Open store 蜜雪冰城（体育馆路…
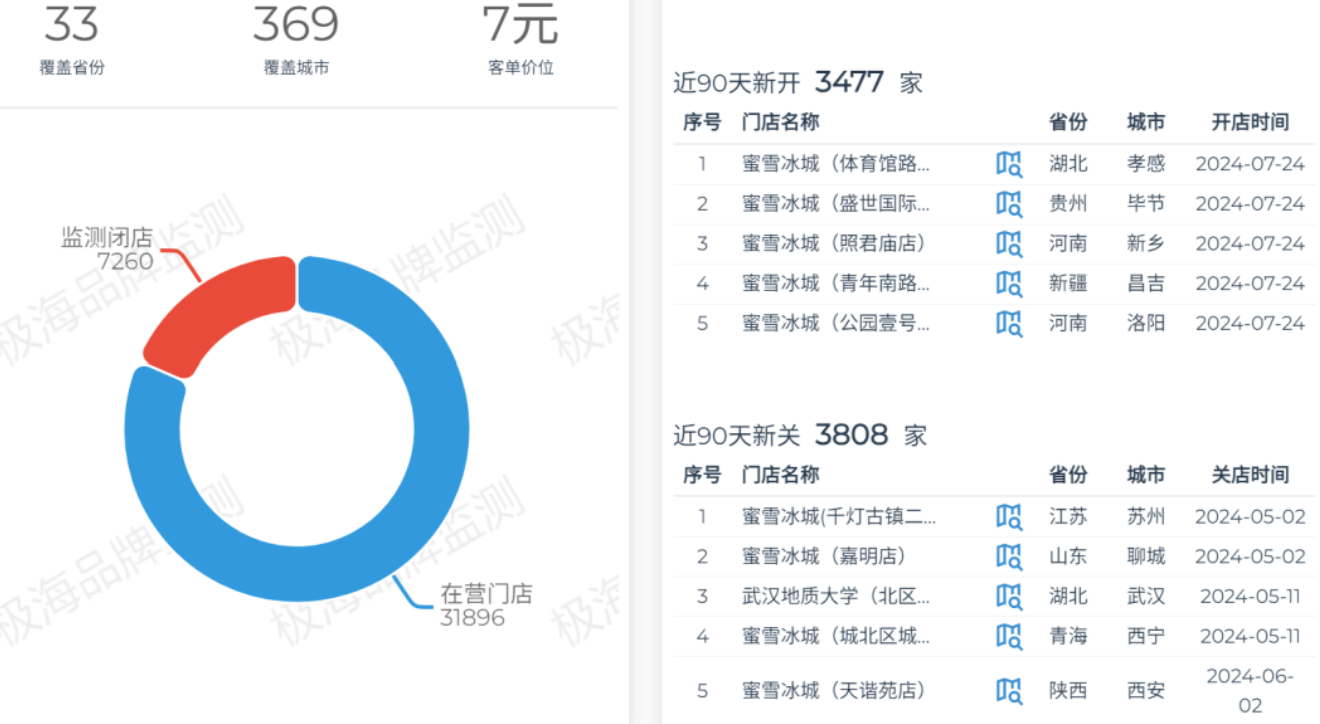Viewport: 1320px width, 724px height. pyautogui.click(x=836, y=164)
